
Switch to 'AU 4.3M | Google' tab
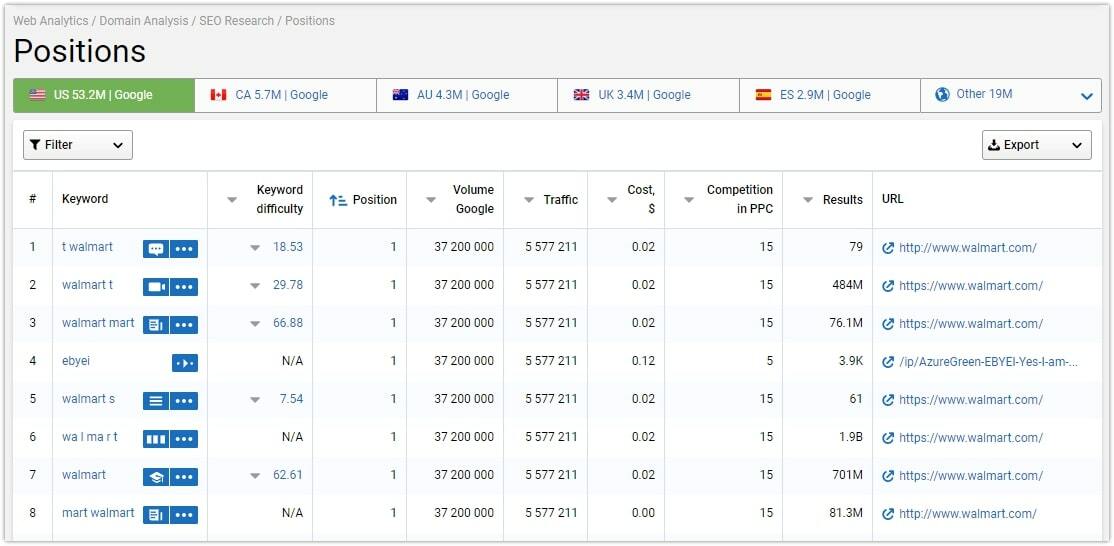point(467,95)
